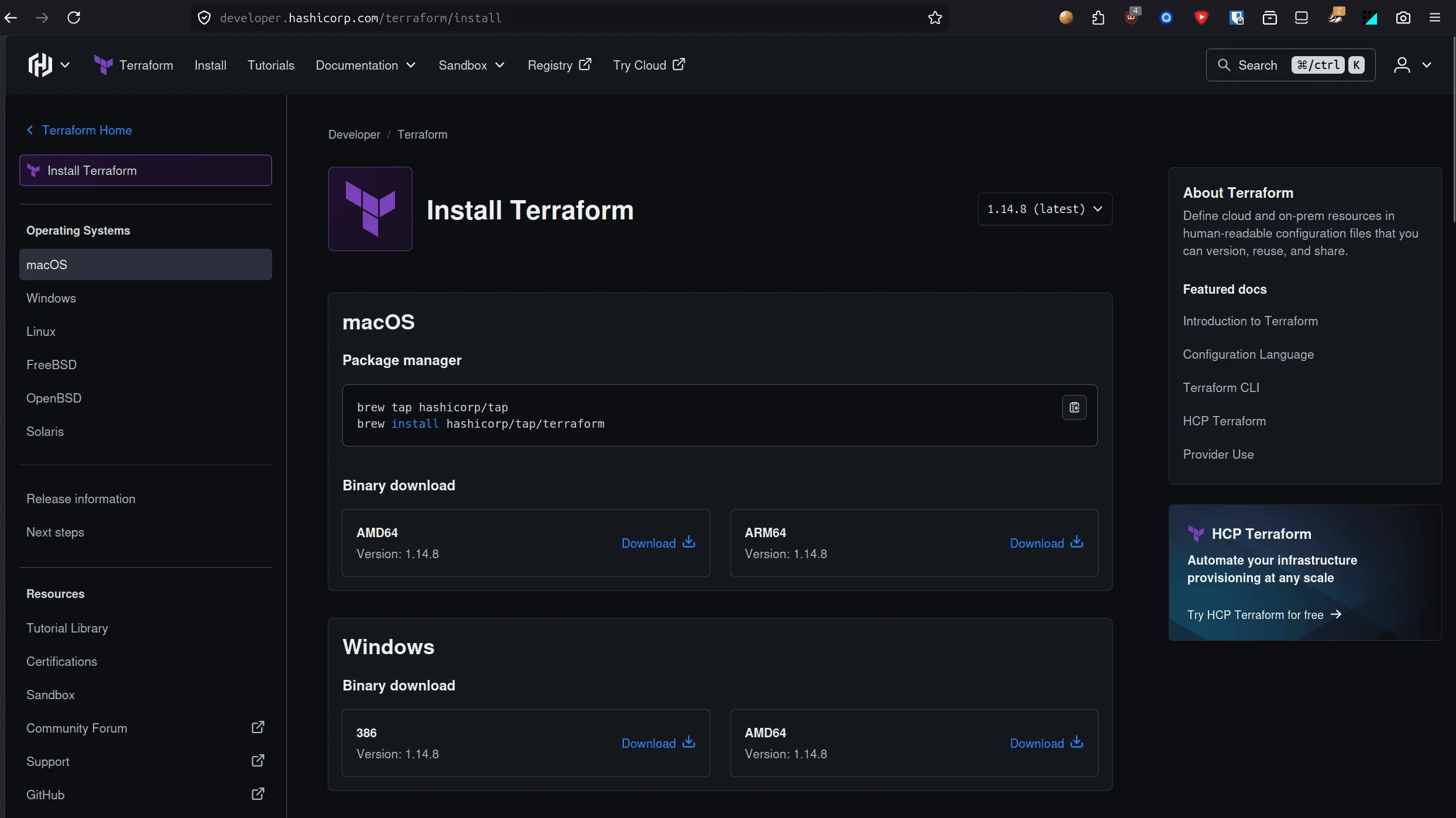Download macOS AMD64 binary
Screen dimensions: 1456x818
tap(658, 543)
